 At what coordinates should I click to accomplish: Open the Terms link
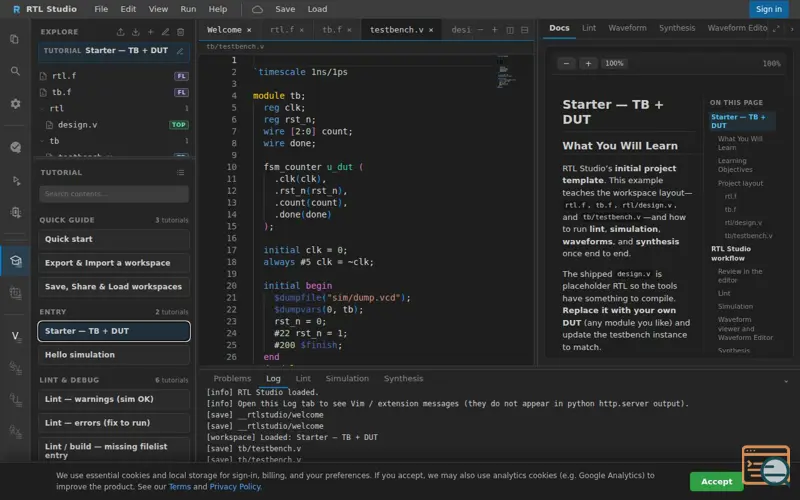180,487
